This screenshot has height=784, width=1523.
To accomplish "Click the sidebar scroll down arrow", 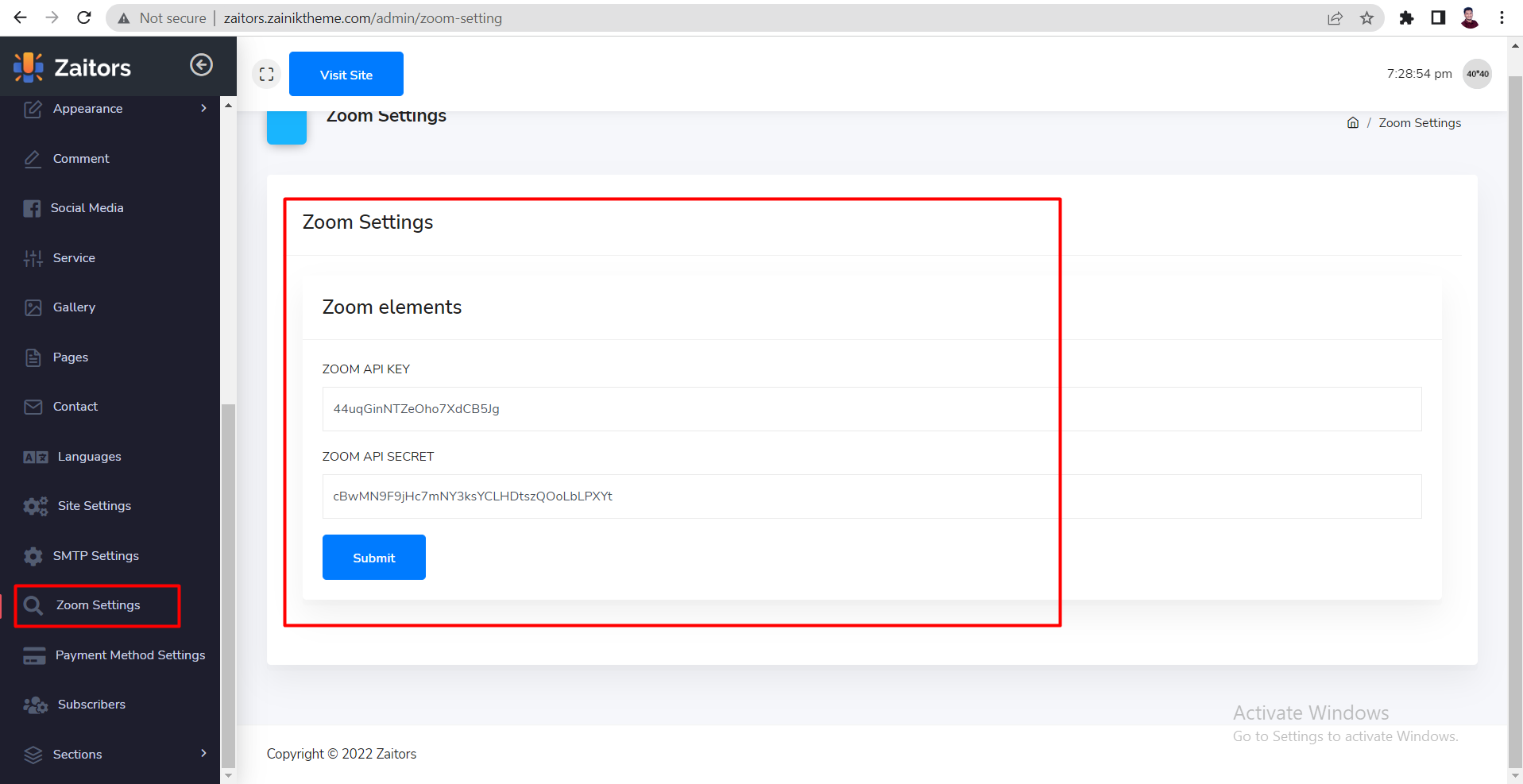I will (229, 775).
